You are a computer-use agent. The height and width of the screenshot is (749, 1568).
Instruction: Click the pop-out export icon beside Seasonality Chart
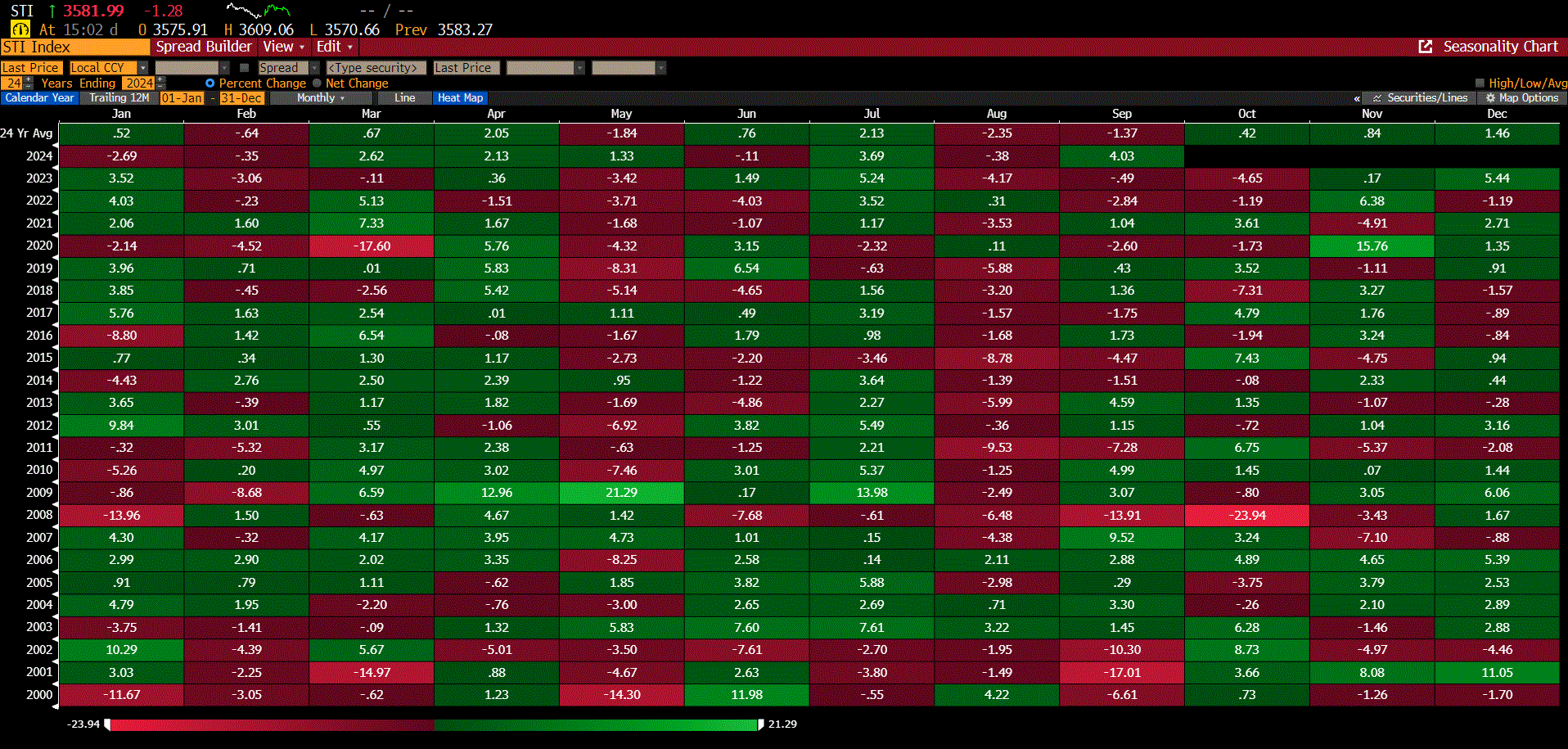coord(1425,47)
